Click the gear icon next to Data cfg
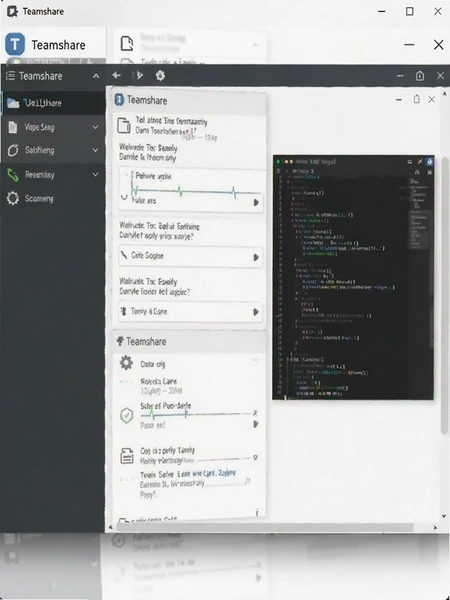450x600 pixels. coord(126,363)
